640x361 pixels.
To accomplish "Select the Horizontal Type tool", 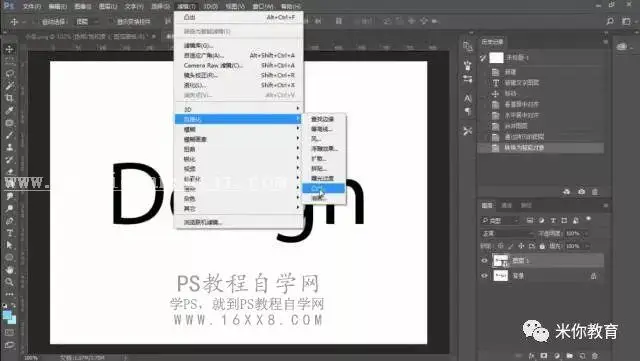I will tap(9, 233).
